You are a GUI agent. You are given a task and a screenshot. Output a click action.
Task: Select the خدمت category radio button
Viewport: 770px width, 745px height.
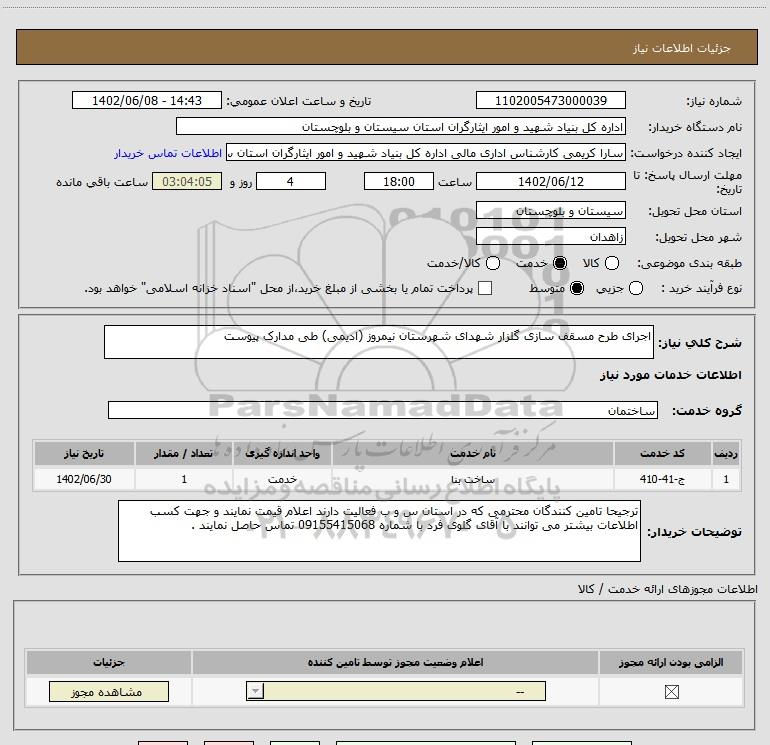tap(560, 263)
